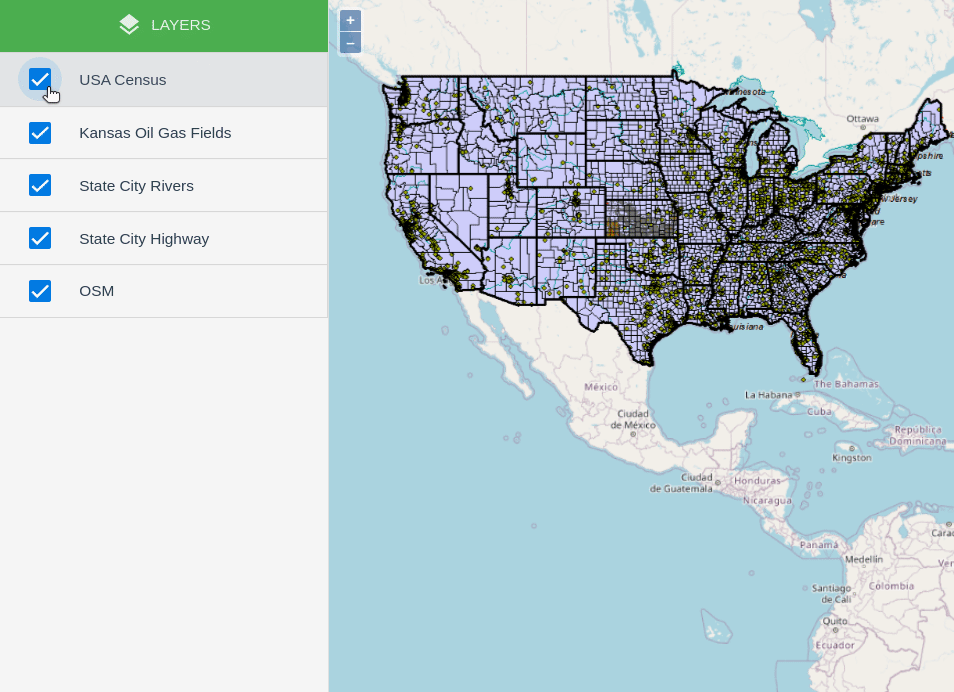This screenshot has height=692, width=954.
Task: Click the map zoom out minus icon
Action: click(x=350, y=42)
